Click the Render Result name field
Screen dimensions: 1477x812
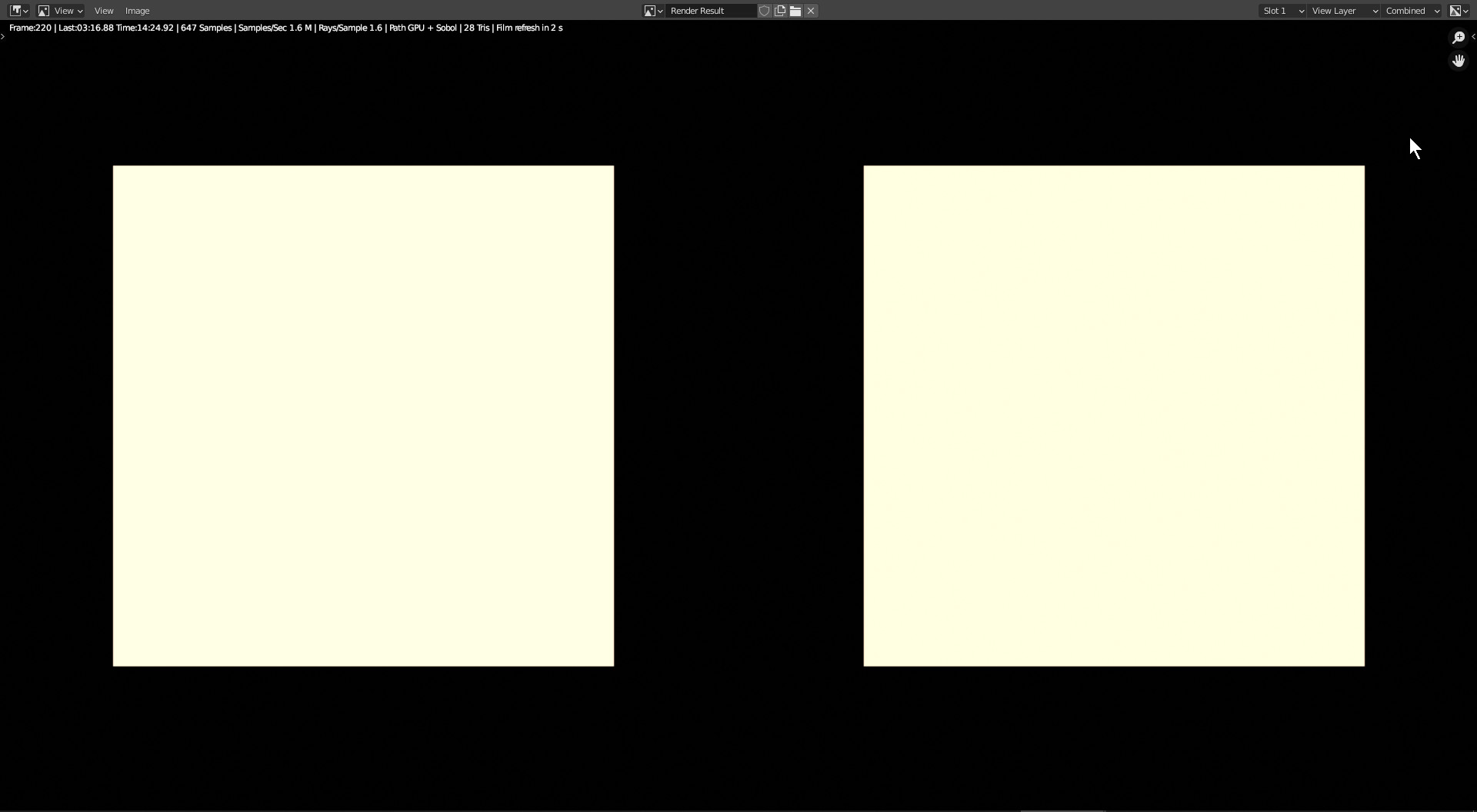[709, 11]
